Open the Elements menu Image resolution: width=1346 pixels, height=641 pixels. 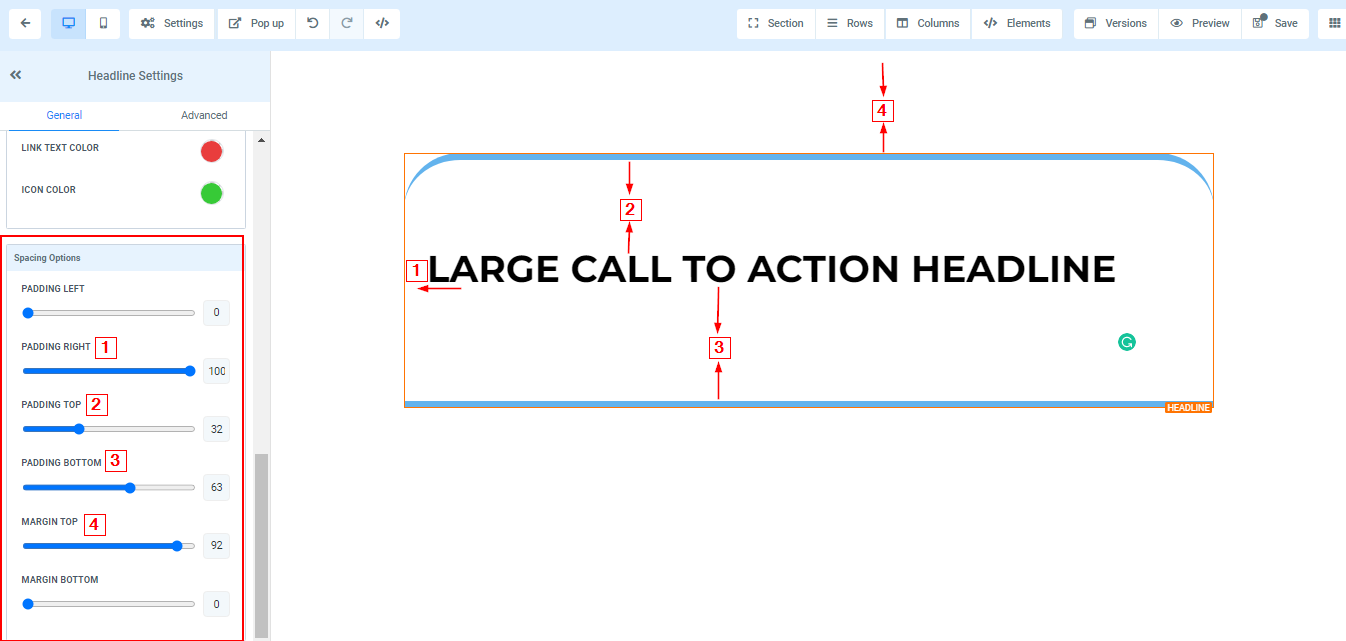pos(1017,23)
